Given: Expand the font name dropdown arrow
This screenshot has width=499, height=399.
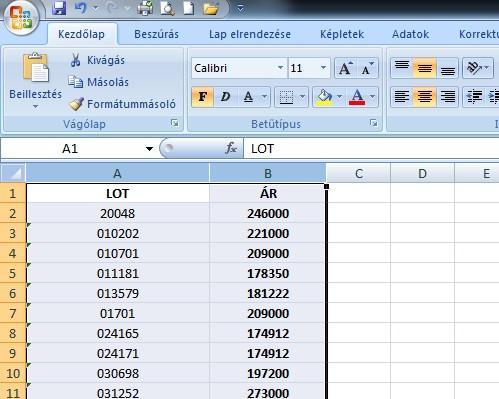Looking at the screenshot, I should click(x=281, y=68).
